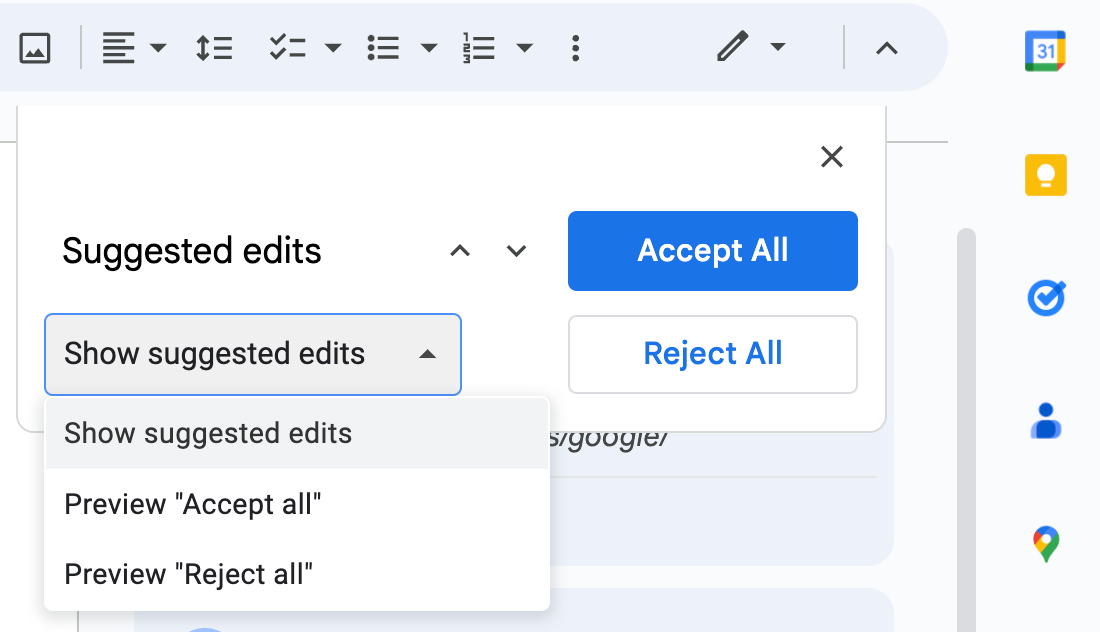Click the Accept All button
1100x632 pixels.
point(713,250)
